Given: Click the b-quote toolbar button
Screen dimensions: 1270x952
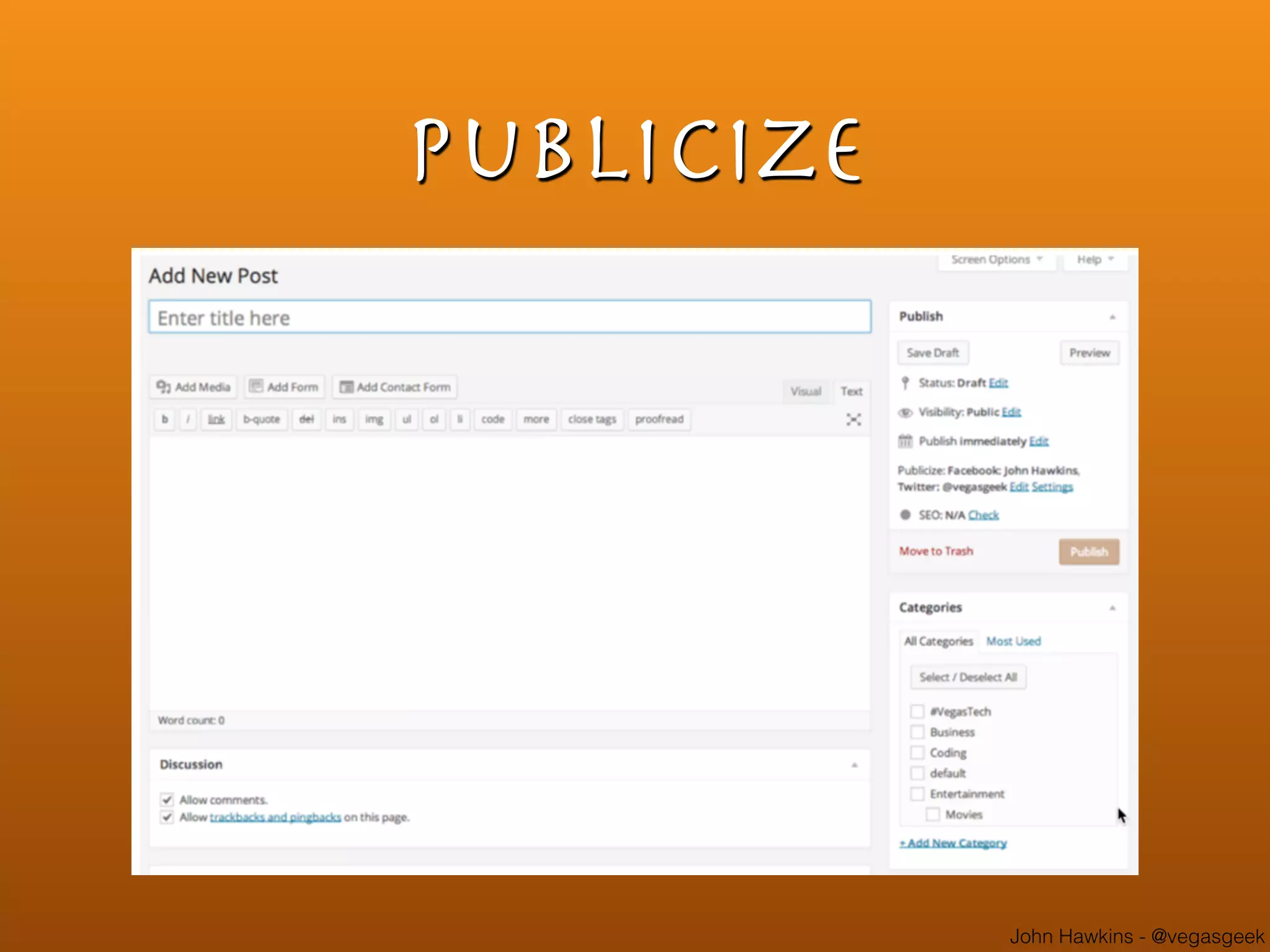Looking at the screenshot, I should [x=261, y=420].
